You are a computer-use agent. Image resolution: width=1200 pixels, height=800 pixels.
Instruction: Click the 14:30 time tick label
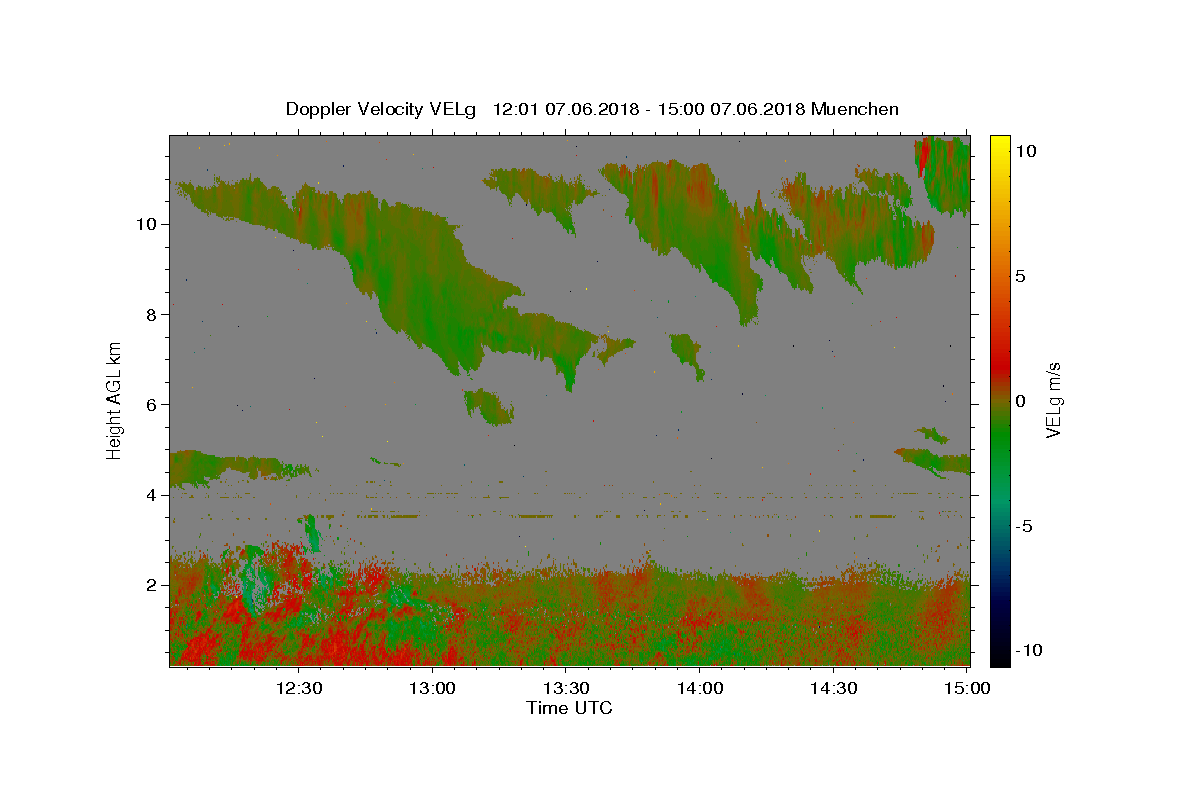coord(834,688)
